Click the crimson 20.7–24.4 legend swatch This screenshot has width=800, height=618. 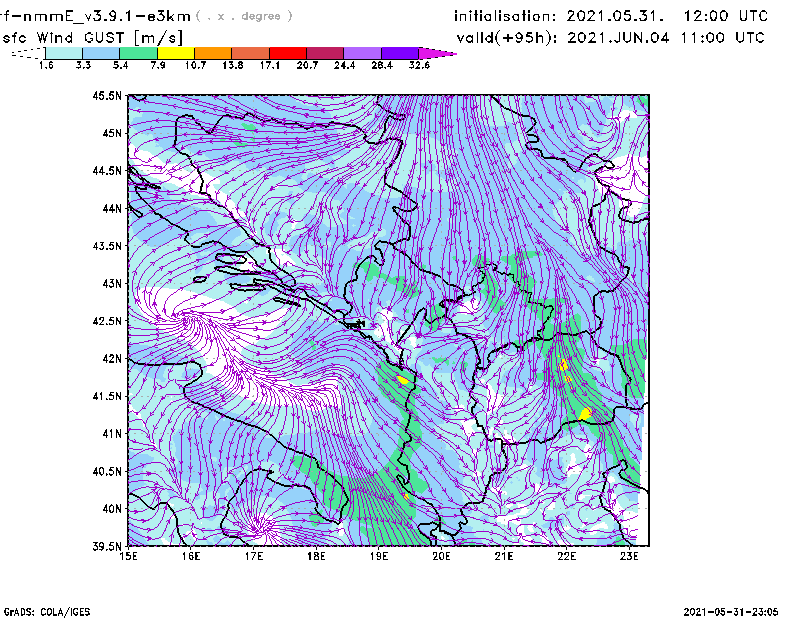tap(325, 53)
